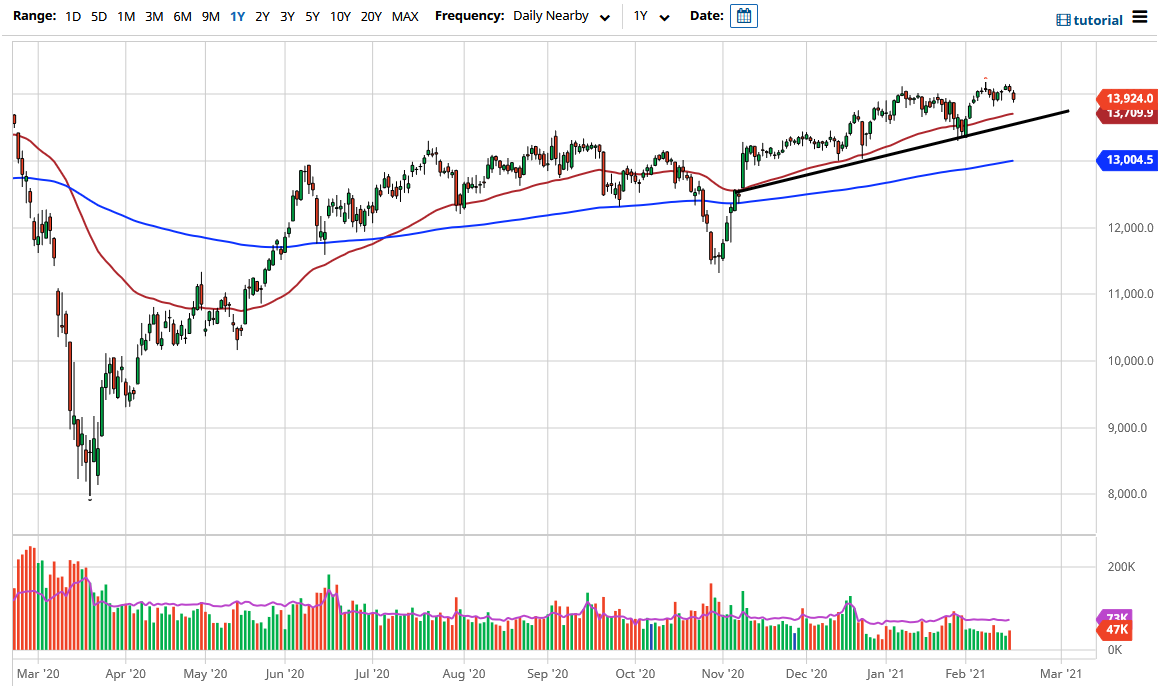Open the Date calendar picker icon
1160x695 pixels.
coord(742,16)
